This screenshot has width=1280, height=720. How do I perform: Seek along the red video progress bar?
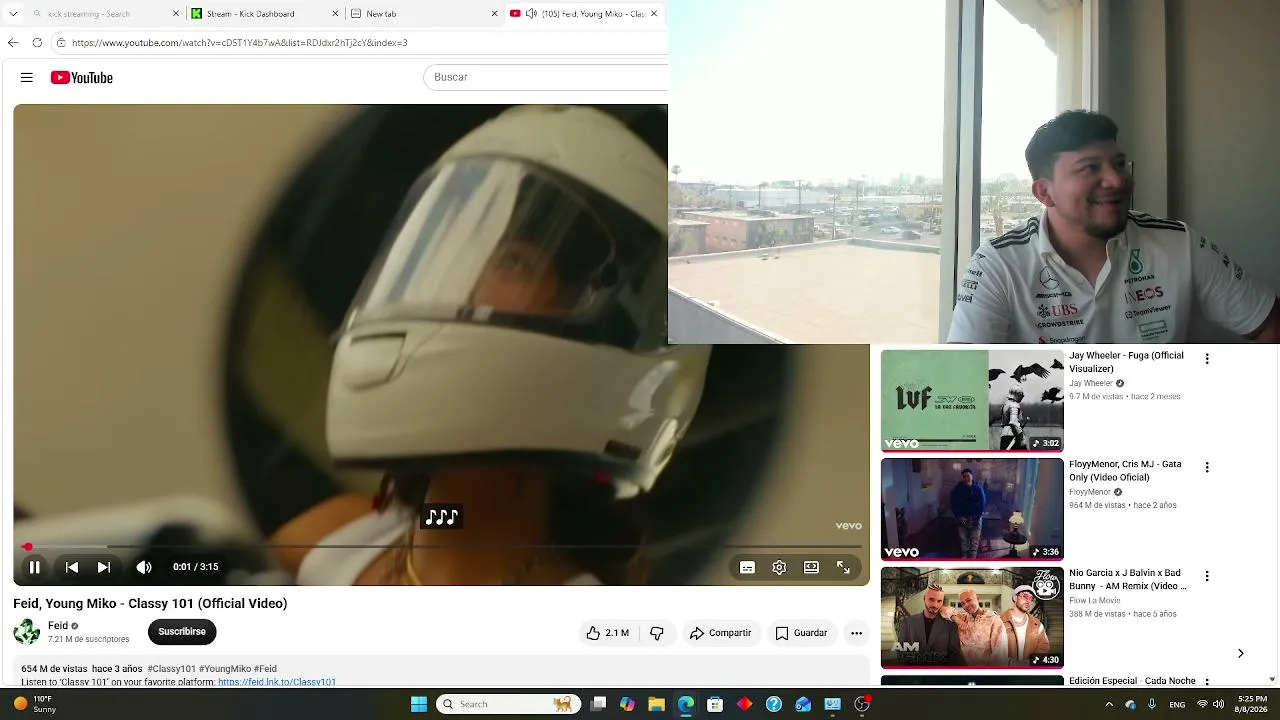[x=442, y=547]
